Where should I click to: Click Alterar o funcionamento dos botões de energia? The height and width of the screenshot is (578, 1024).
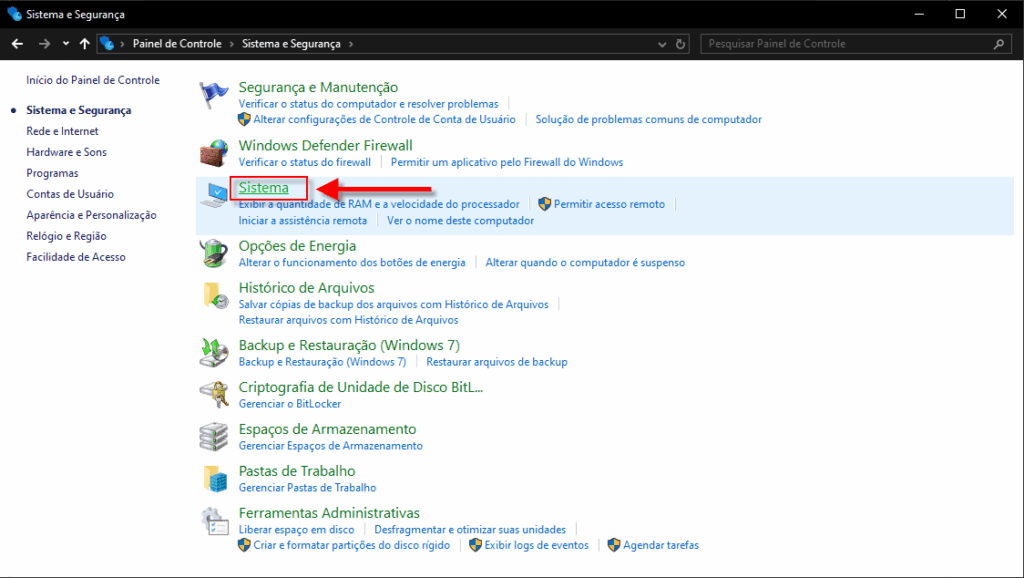coord(352,262)
